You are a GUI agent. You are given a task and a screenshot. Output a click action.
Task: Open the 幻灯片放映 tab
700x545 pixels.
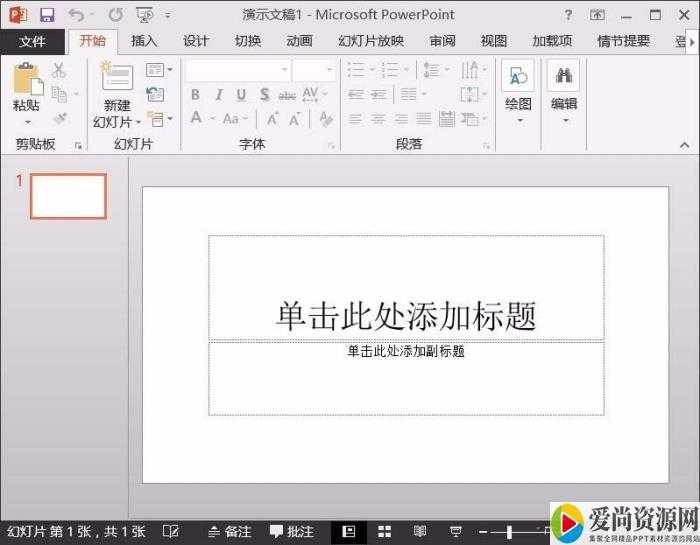pos(371,41)
